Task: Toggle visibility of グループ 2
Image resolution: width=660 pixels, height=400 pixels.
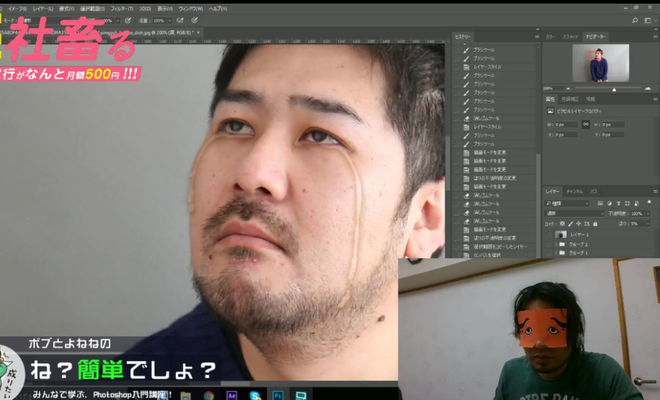Action: [549, 245]
